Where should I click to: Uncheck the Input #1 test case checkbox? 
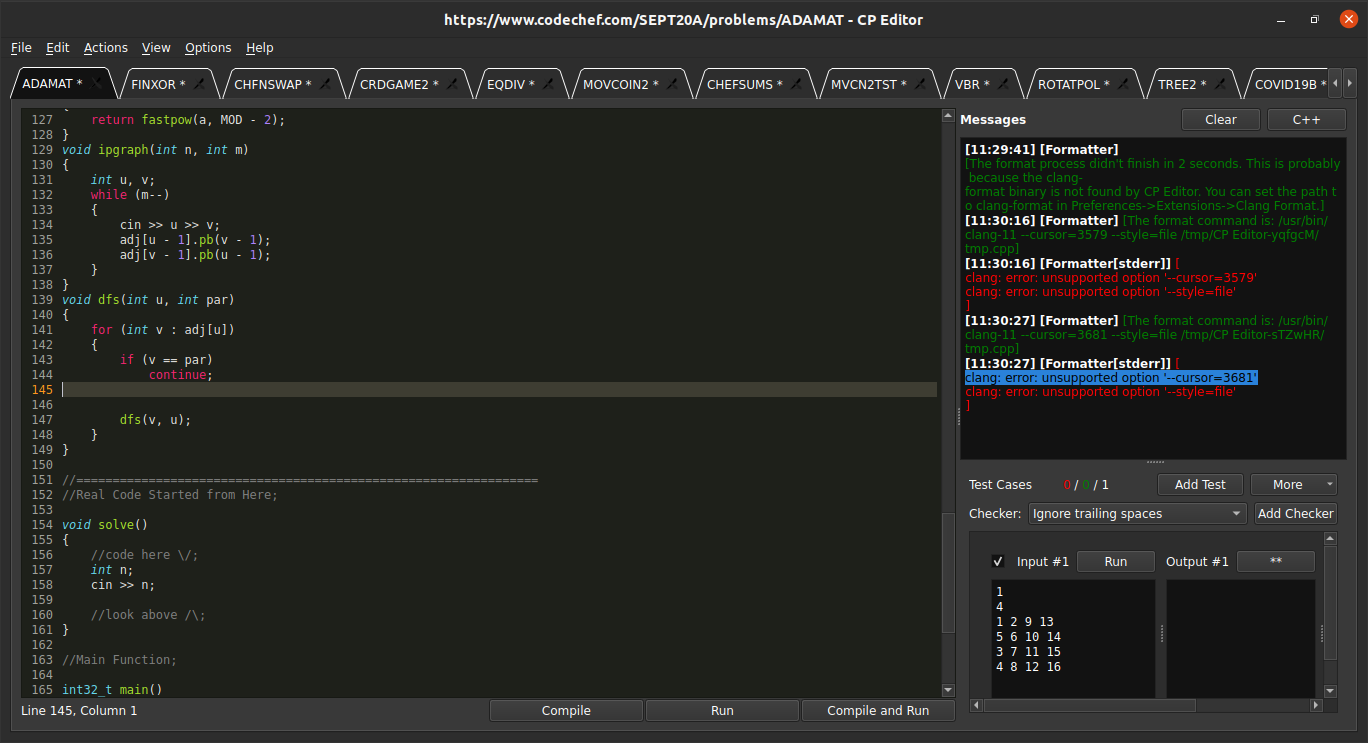pyautogui.click(x=998, y=561)
